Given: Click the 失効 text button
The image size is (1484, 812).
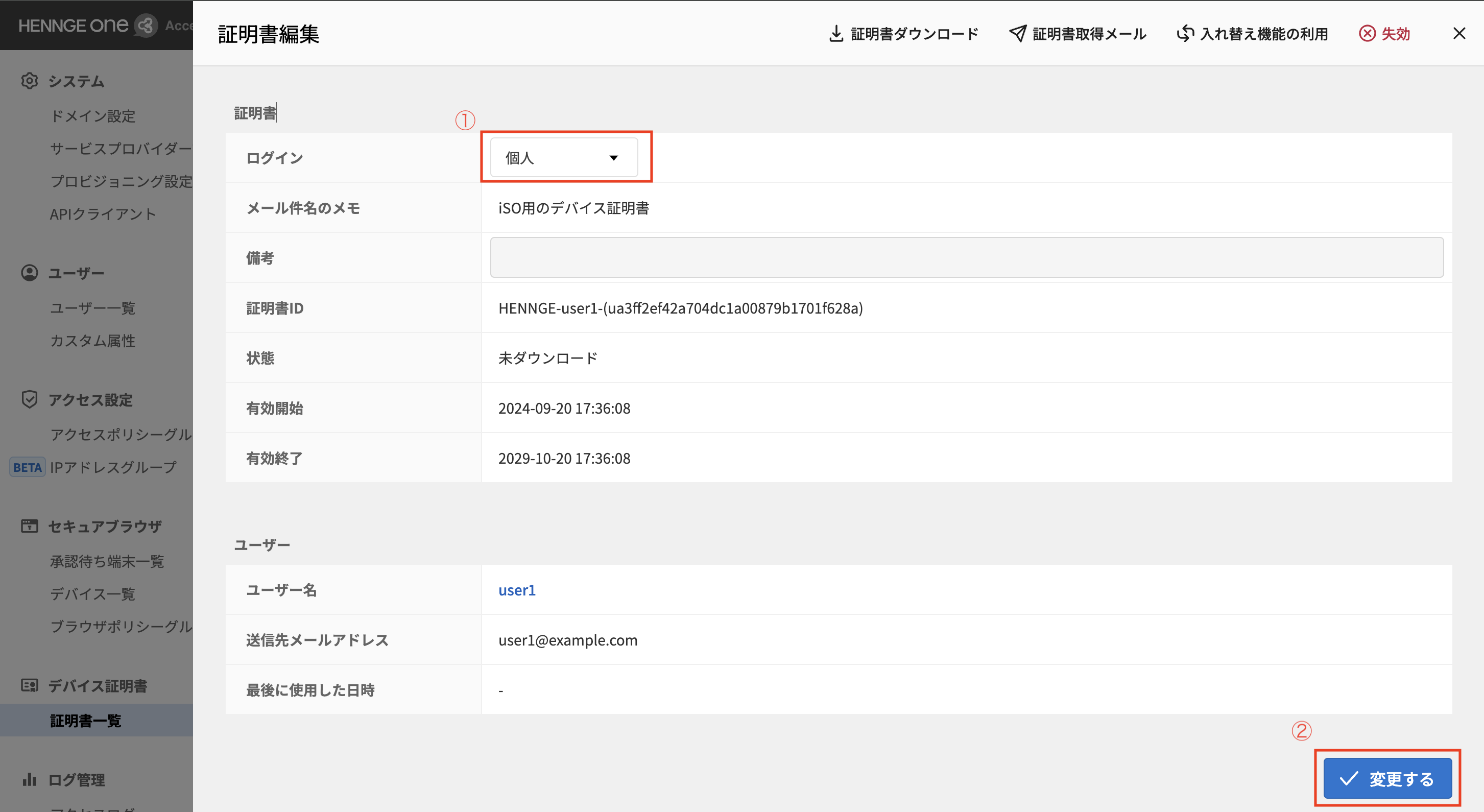Looking at the screenshot, I should (x=1395, y=33).
